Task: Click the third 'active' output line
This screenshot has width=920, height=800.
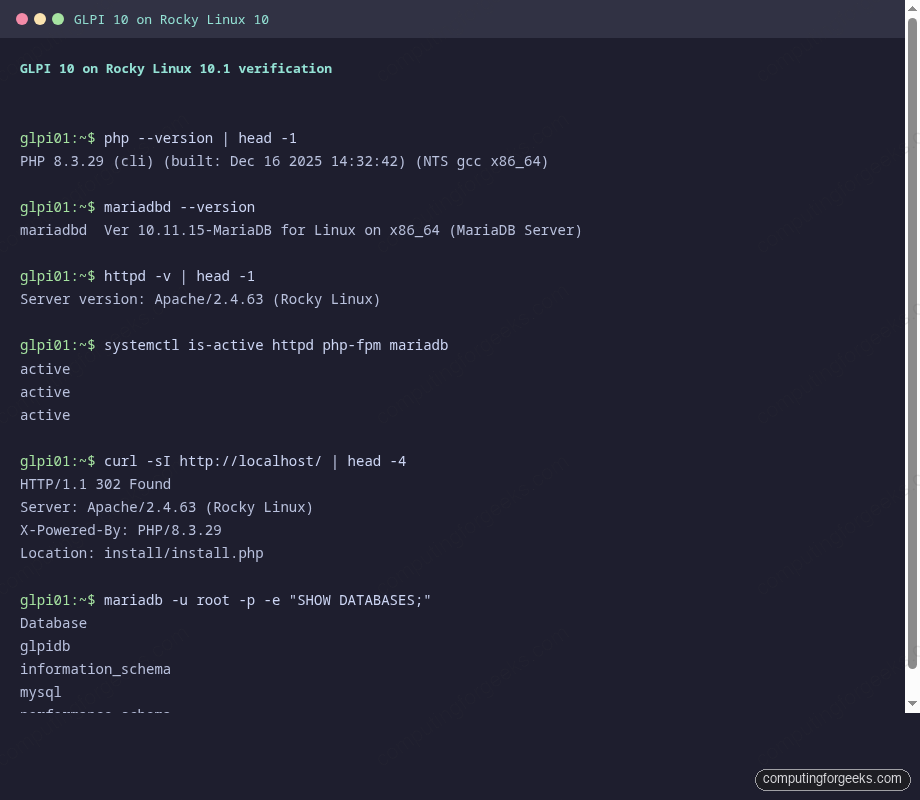Action: pyautogui.click(x=45, y=415)
